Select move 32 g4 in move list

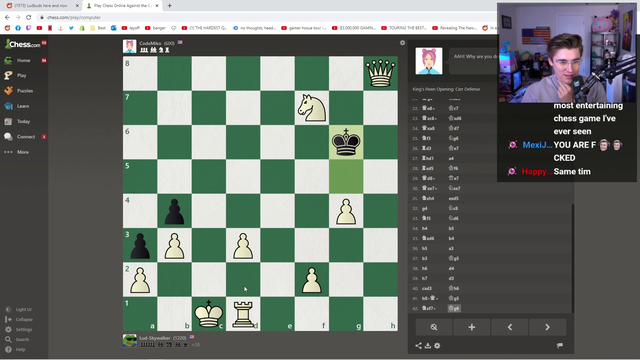coord(424,208)
